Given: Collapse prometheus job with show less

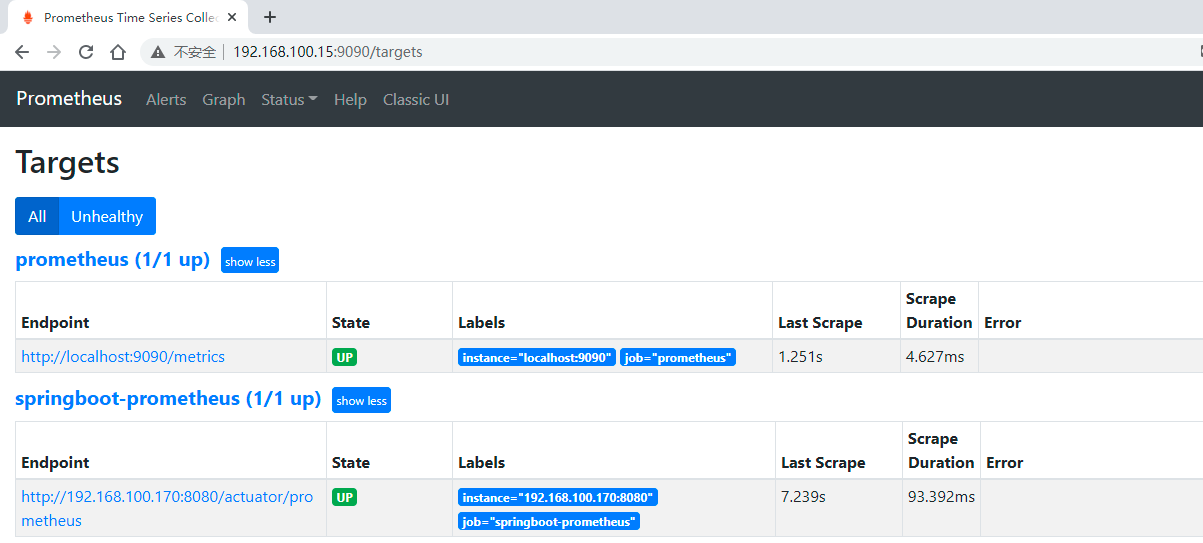Looking at the screenshot, I should [250, 261].
